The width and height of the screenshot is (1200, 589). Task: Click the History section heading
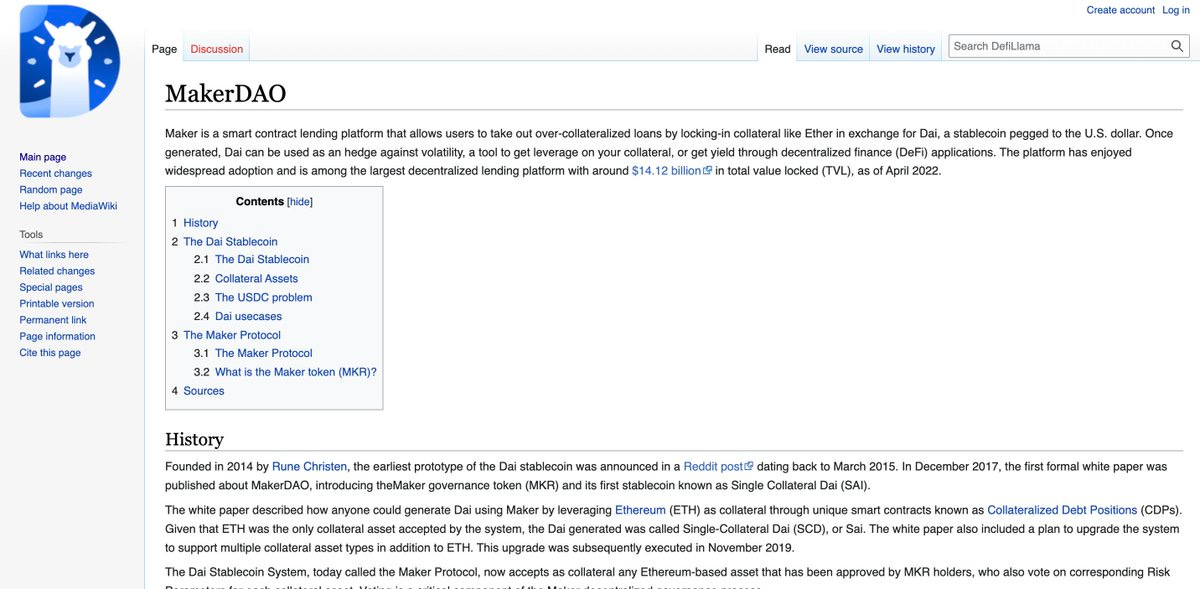(194, 439)
